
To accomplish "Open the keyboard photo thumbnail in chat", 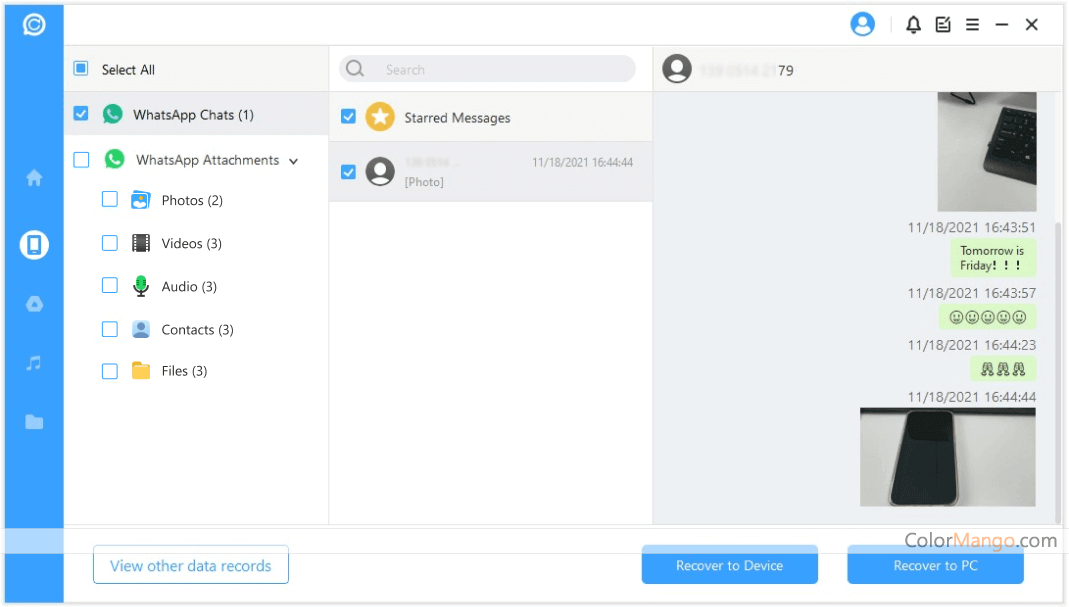I will point(987,151).
